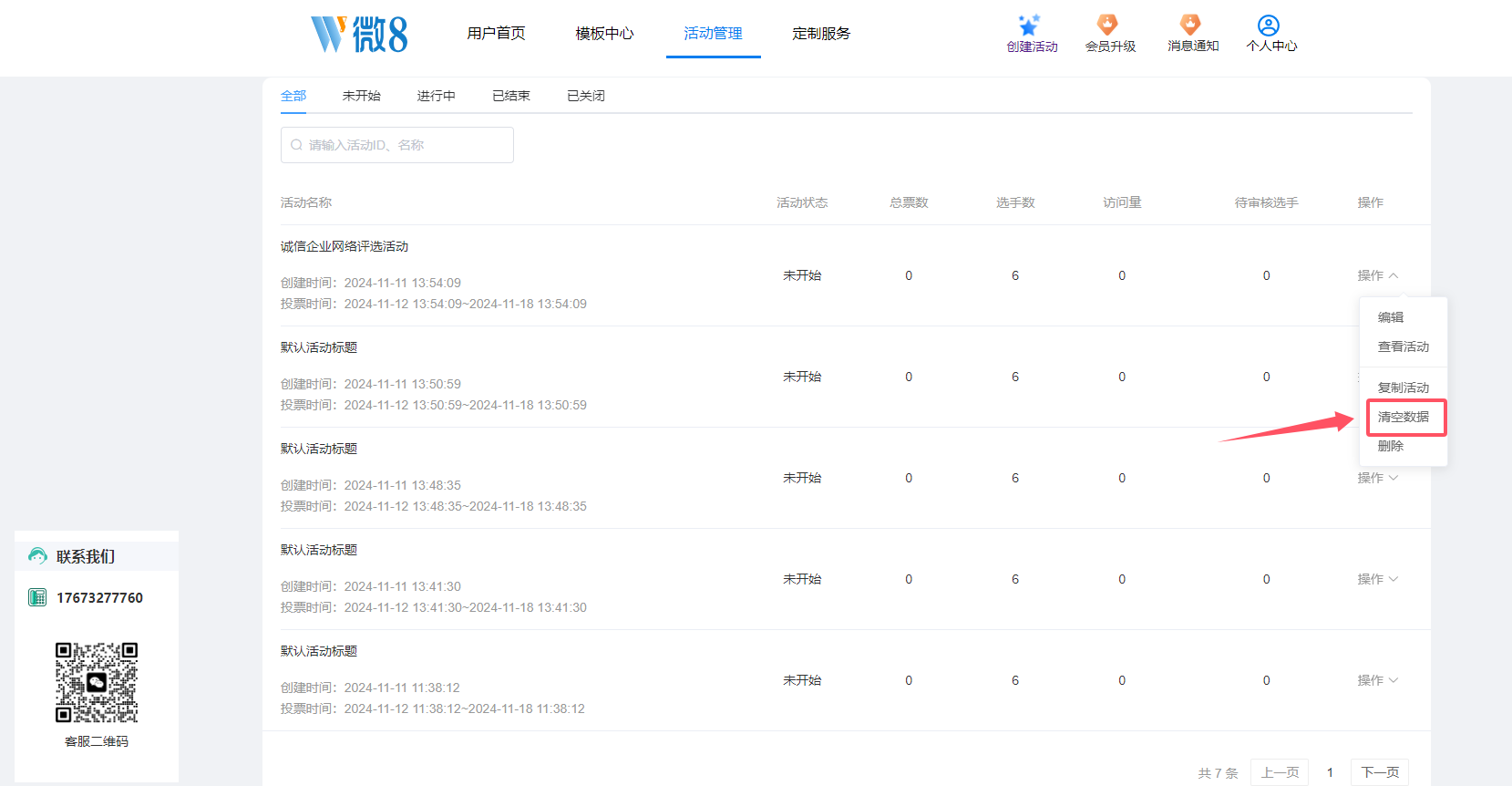Click the phone icon beside 17673277760
This screenshot has width=1512, height=786.
point(37,597)
